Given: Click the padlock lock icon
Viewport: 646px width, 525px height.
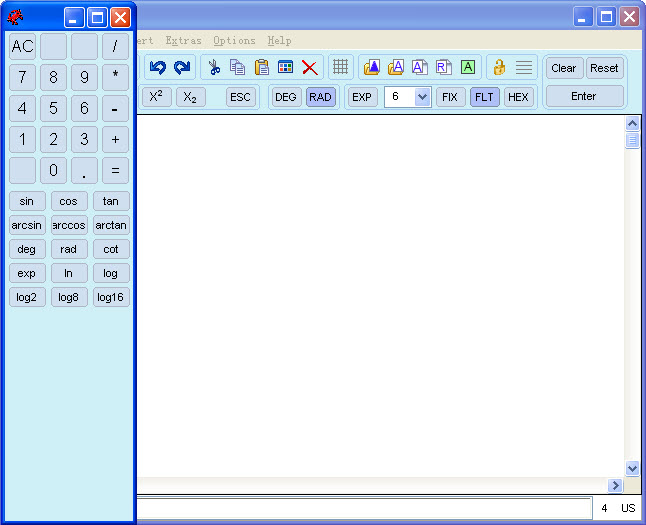Looking at the screenshot, I should click(x=499, y=68).
